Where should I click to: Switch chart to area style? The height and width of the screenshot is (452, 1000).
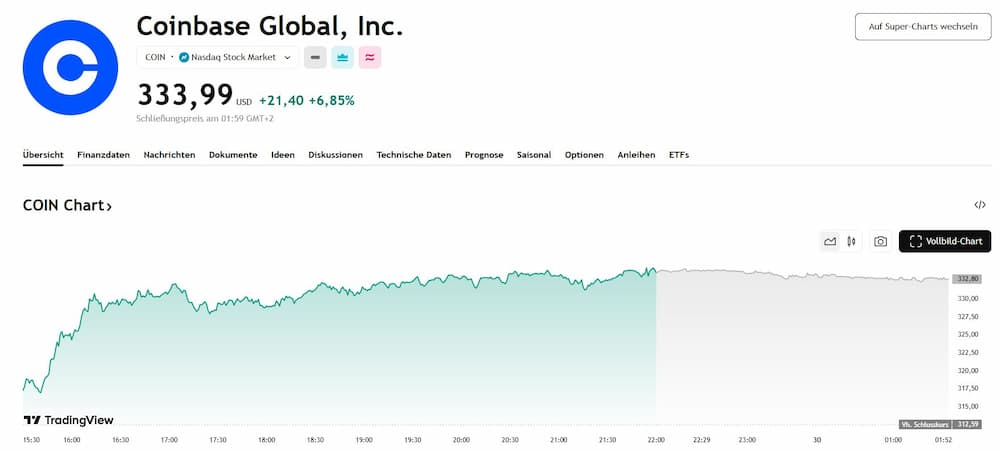[x=830, y=241]
